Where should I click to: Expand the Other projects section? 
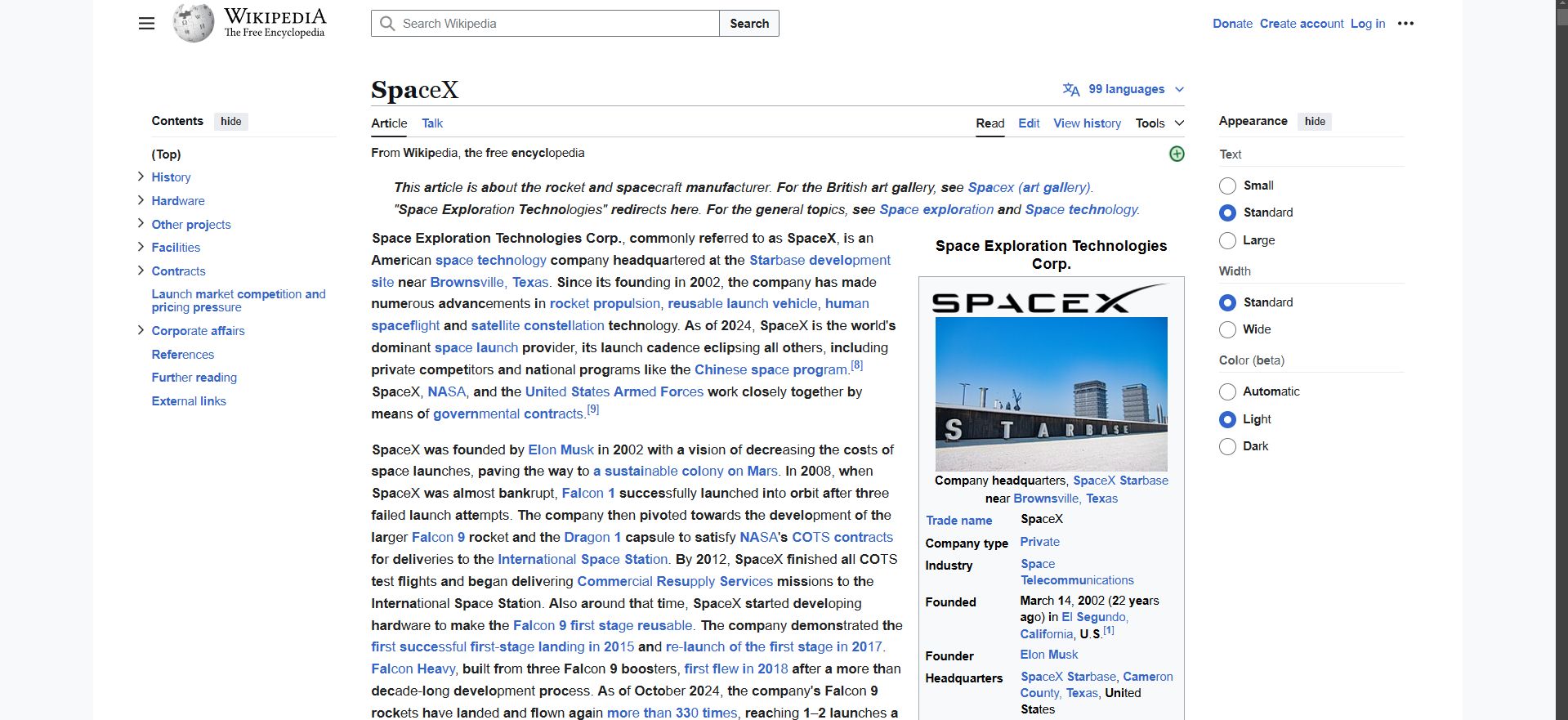click(141, 223)
